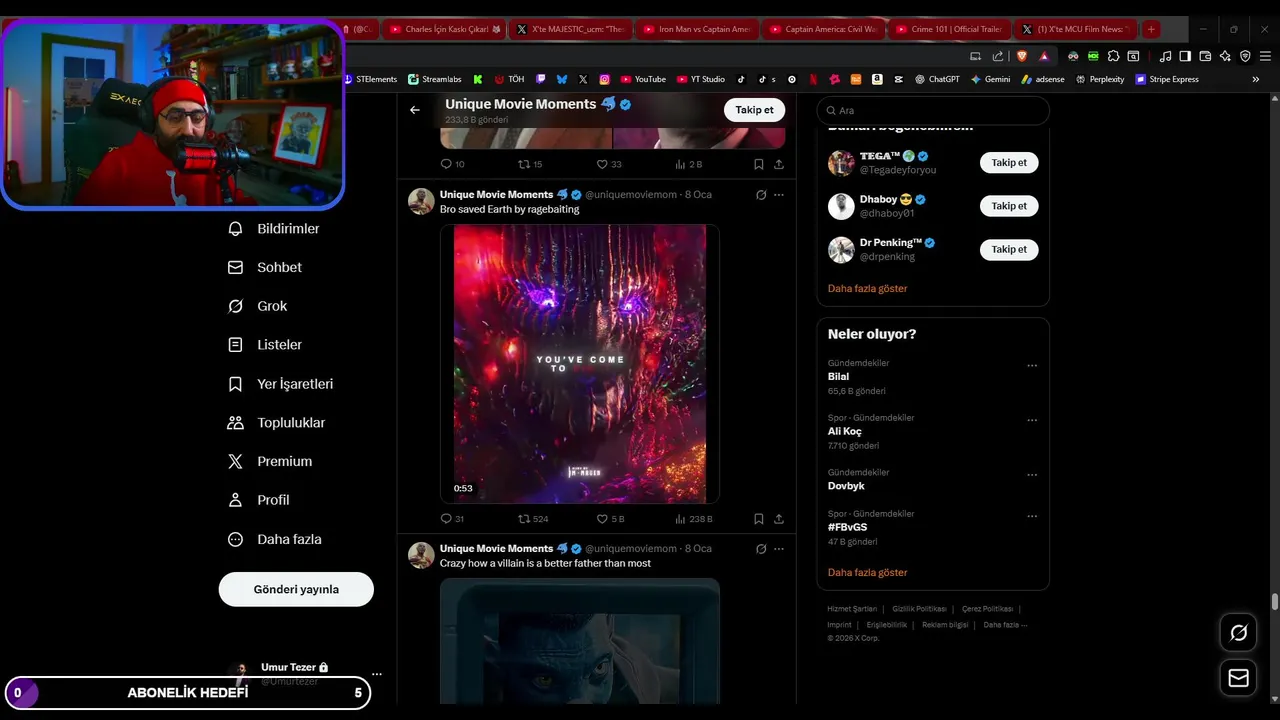Open Topluluklar communities
Screen dimensions: 1280x720
point(277,423)
